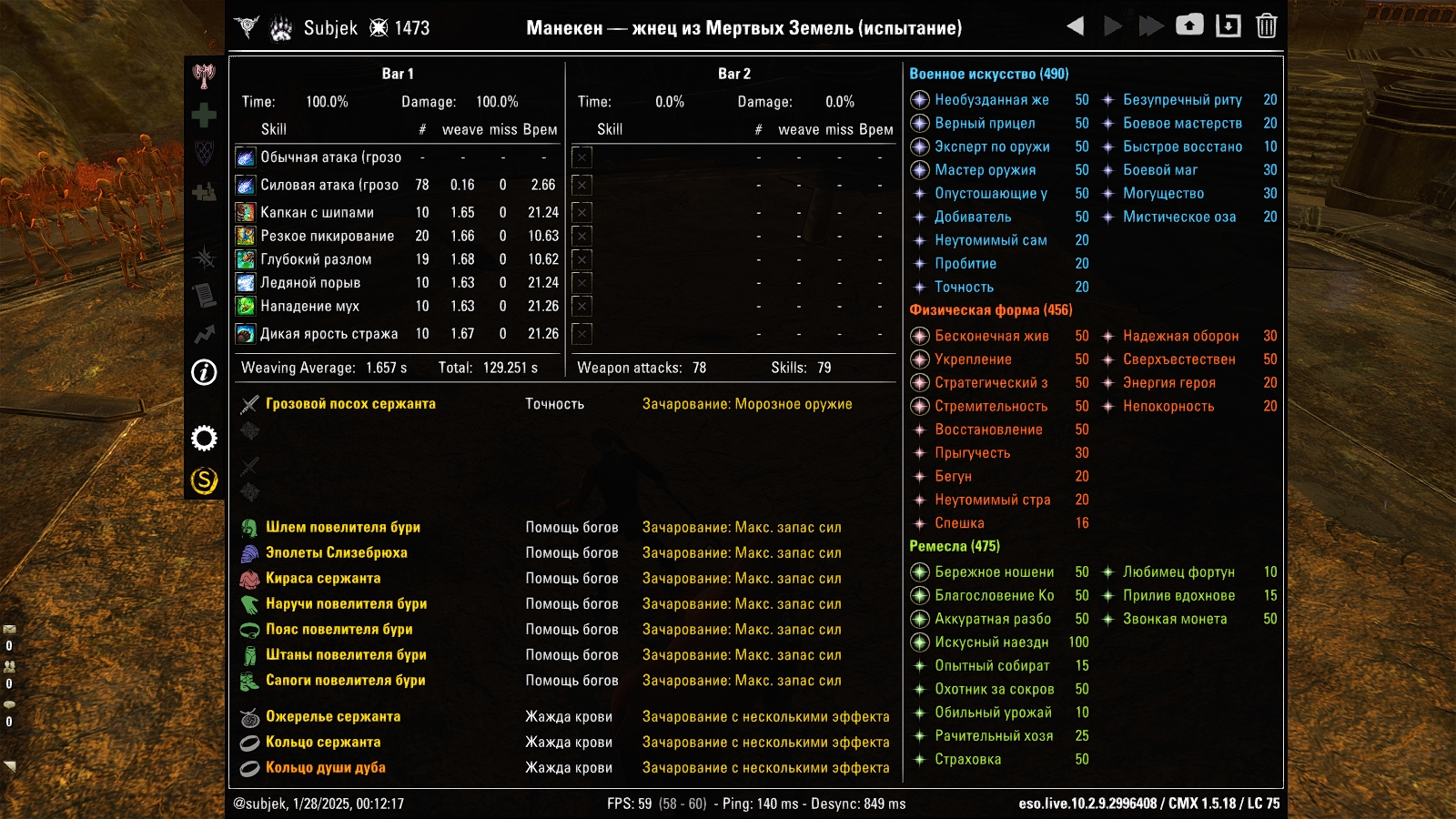Click the paw icon beside Subjek
The height and width of the screenshot is (819, 1456).
coord(282,28)
